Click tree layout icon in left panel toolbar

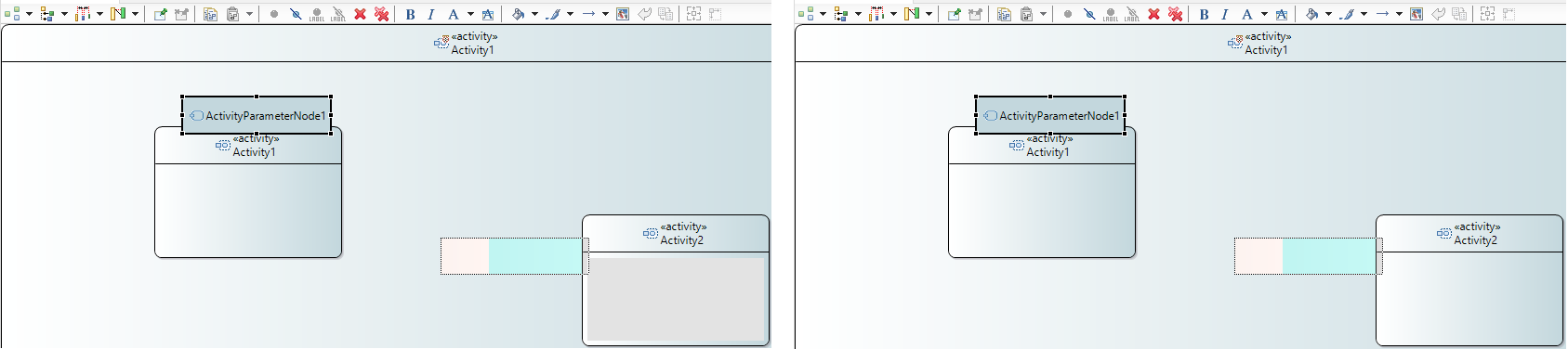(46, 14)
